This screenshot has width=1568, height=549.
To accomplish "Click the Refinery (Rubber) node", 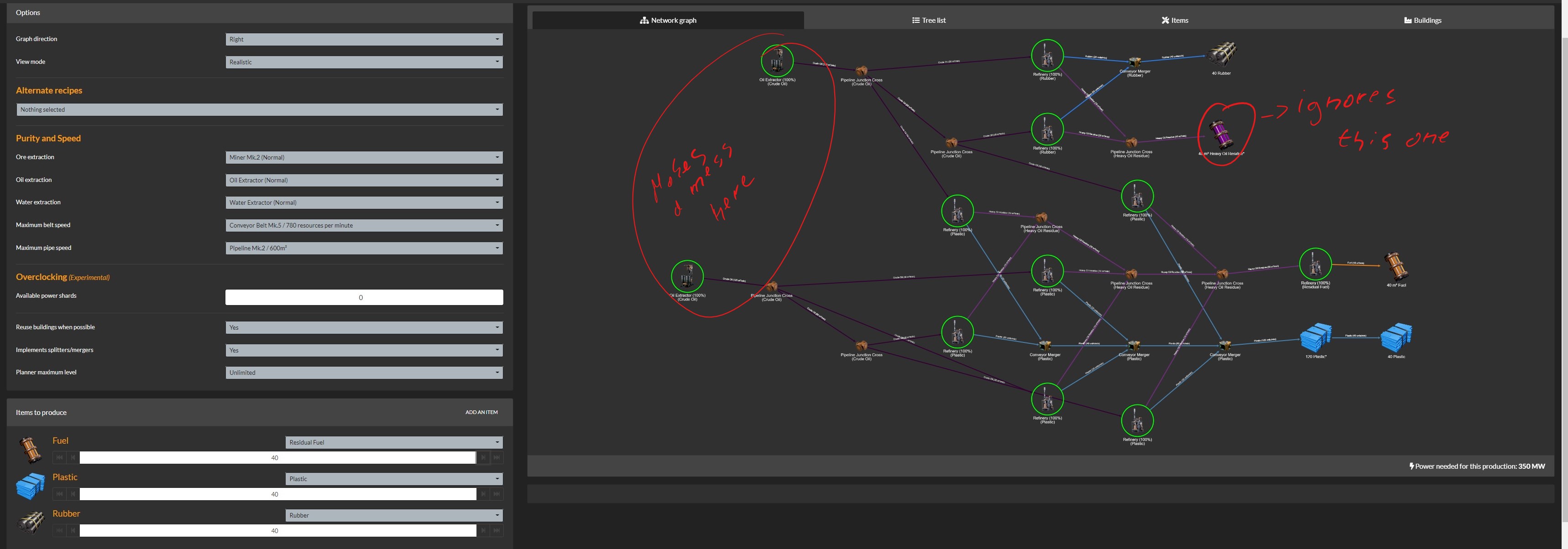I will coord(1046,55).
